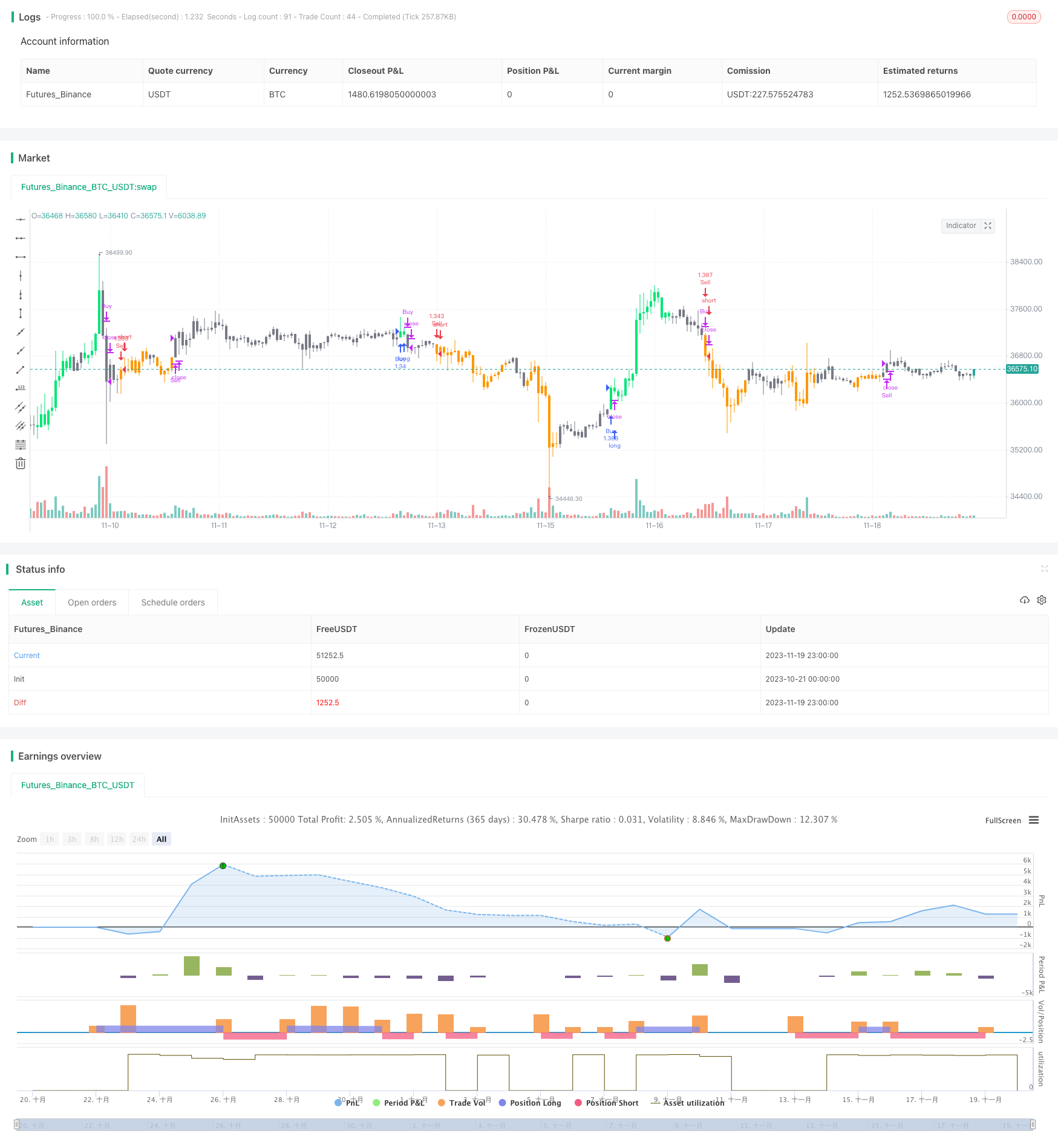Image resolution: width=1058 pixels, height=1148 pixels.
Task: Set earnings zoom to 1h
Action: coord(50,839)
